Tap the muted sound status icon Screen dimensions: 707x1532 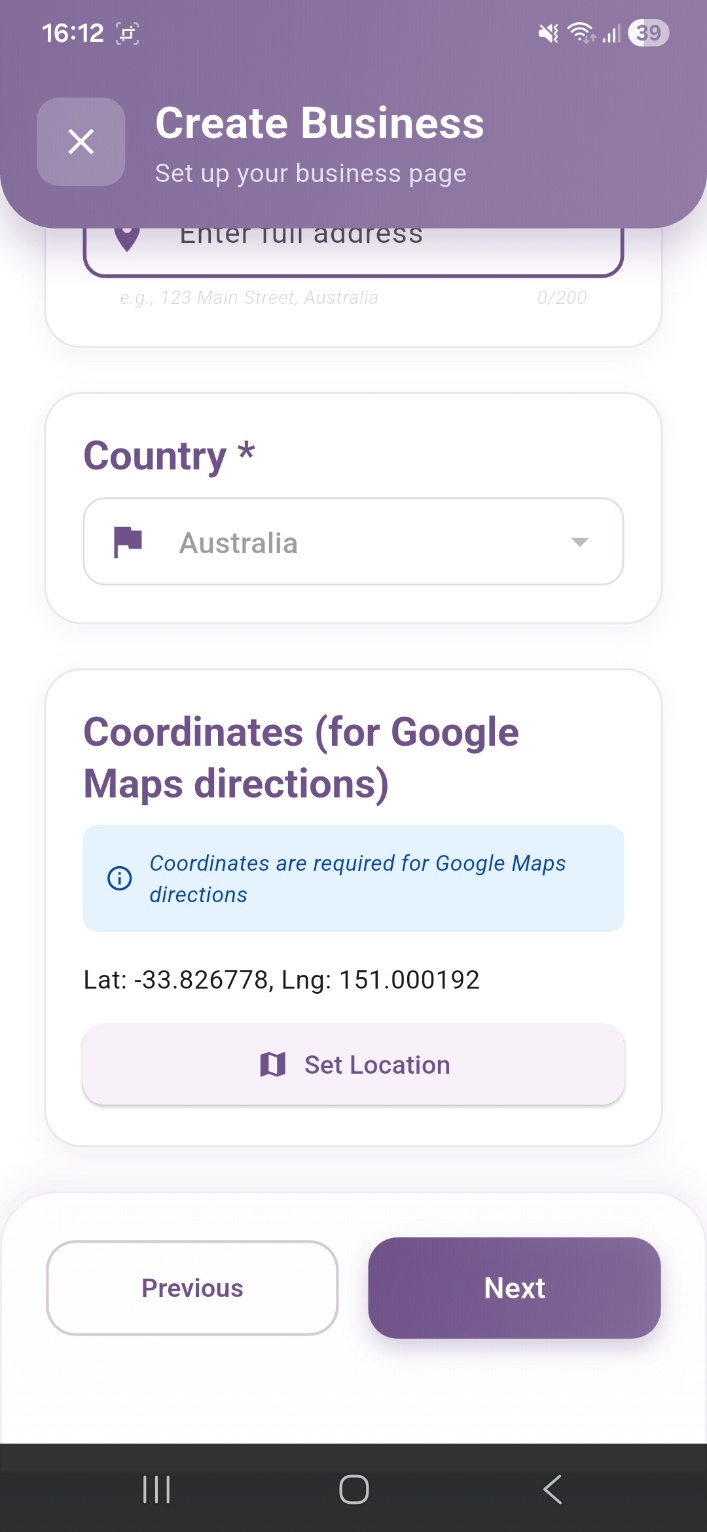coord(548,33)
